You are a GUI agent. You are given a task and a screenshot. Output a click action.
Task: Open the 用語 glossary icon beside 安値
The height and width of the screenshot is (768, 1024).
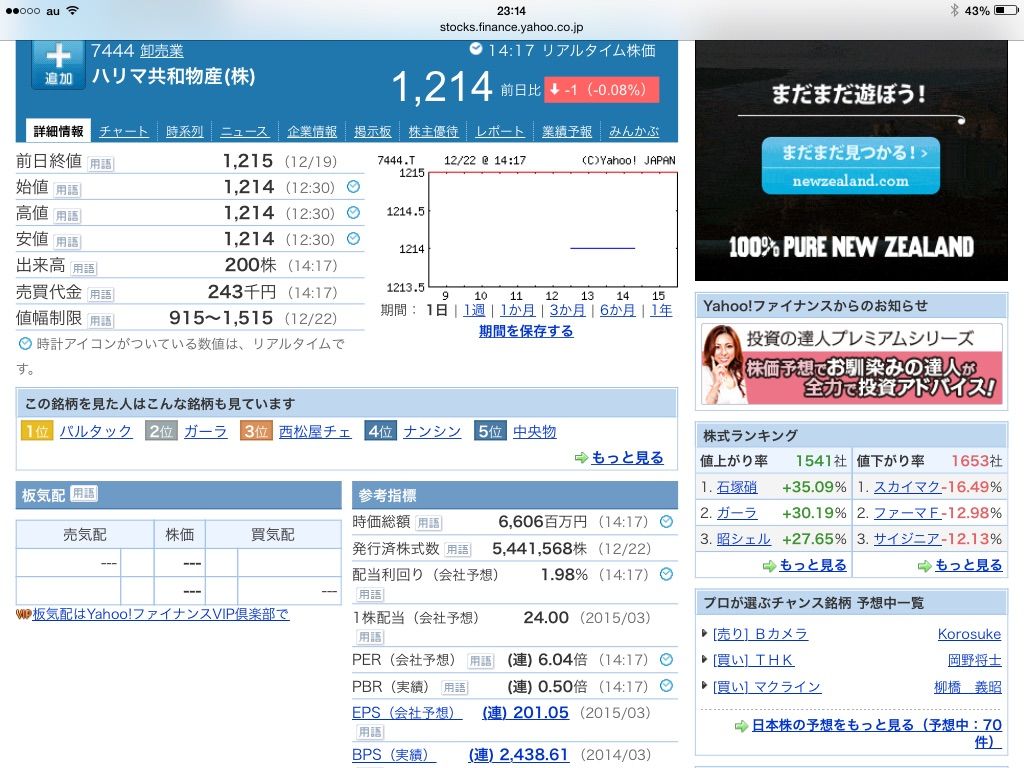click(67, 242)
